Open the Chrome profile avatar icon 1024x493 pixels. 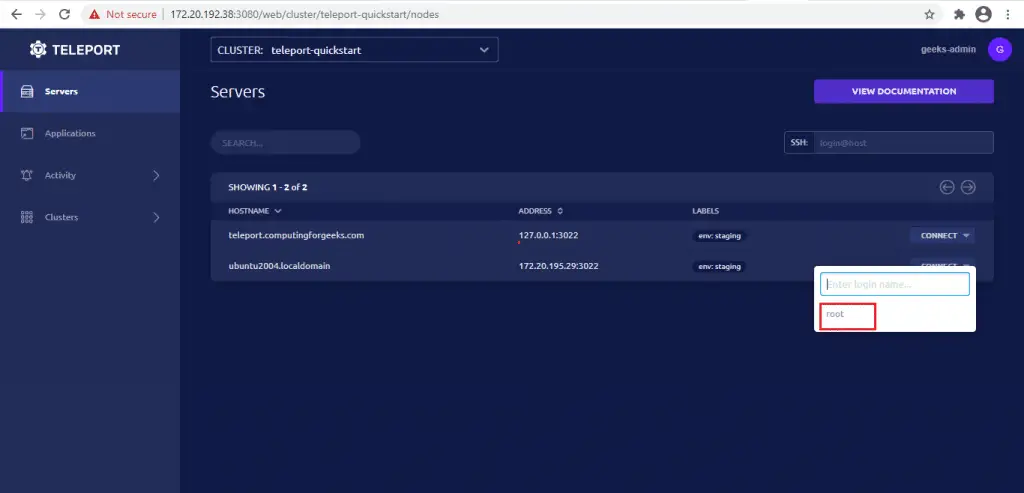point(984,14)
